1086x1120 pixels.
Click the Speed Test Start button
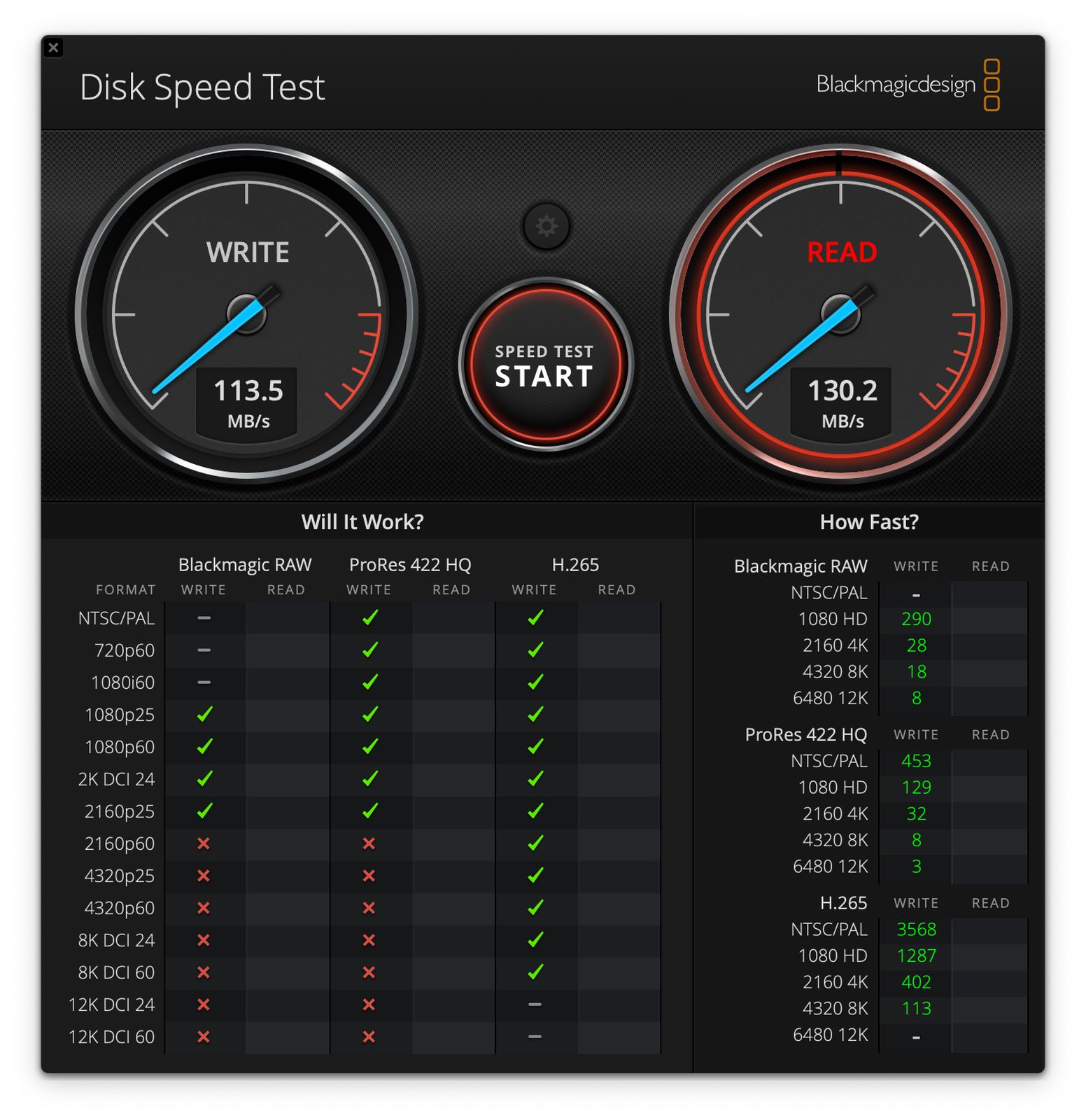click(x=546, y=365)
